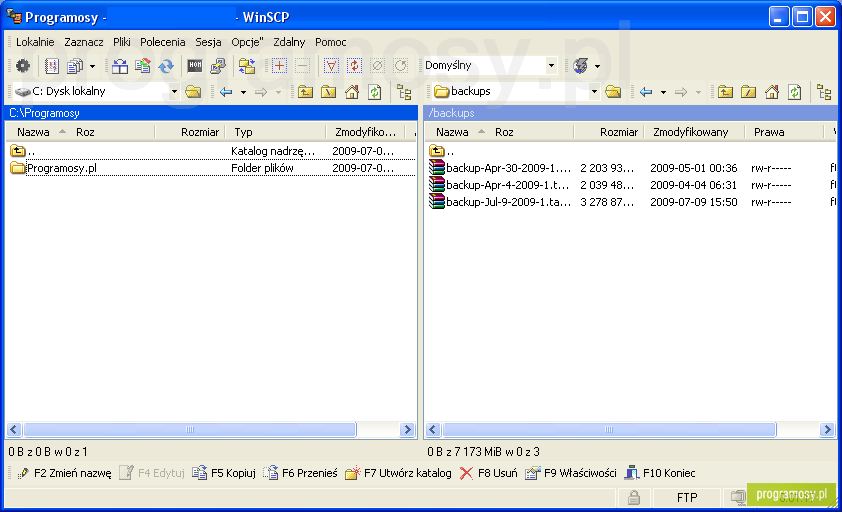Select the Programosy.pl folder
The image size is (842, 512).
click(61, 168)
